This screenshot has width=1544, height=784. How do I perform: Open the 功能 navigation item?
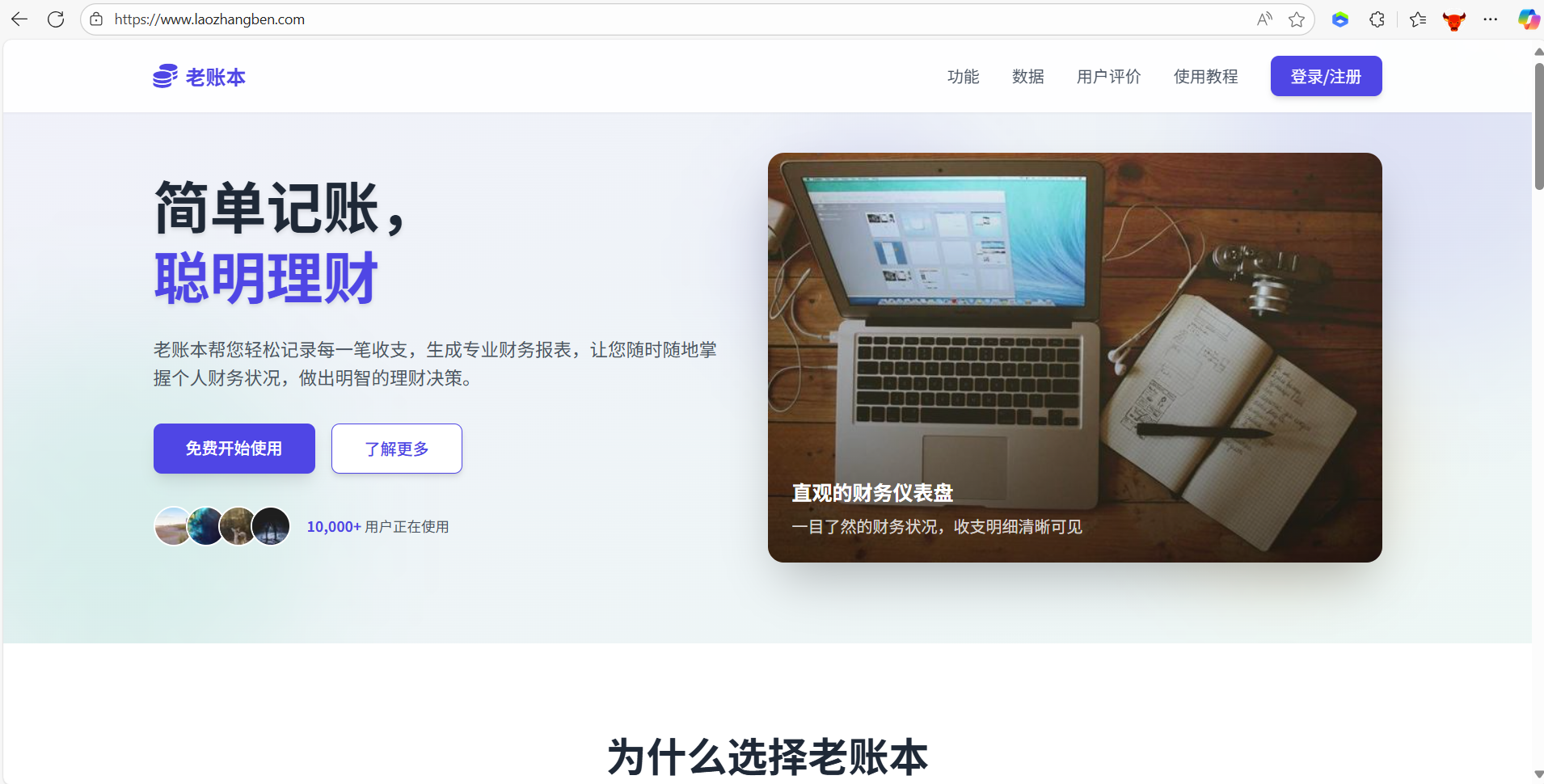(963, 76)
